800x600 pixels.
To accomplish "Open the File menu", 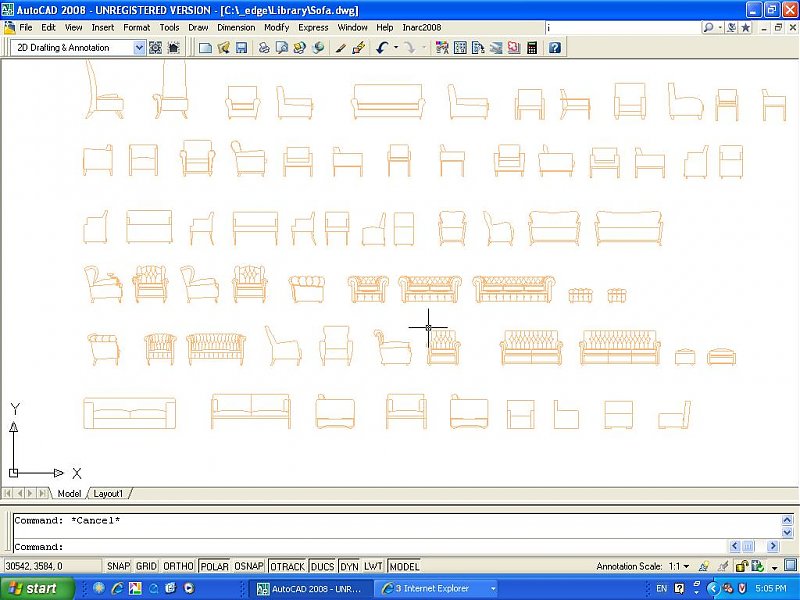I will (x=26, y=28).
